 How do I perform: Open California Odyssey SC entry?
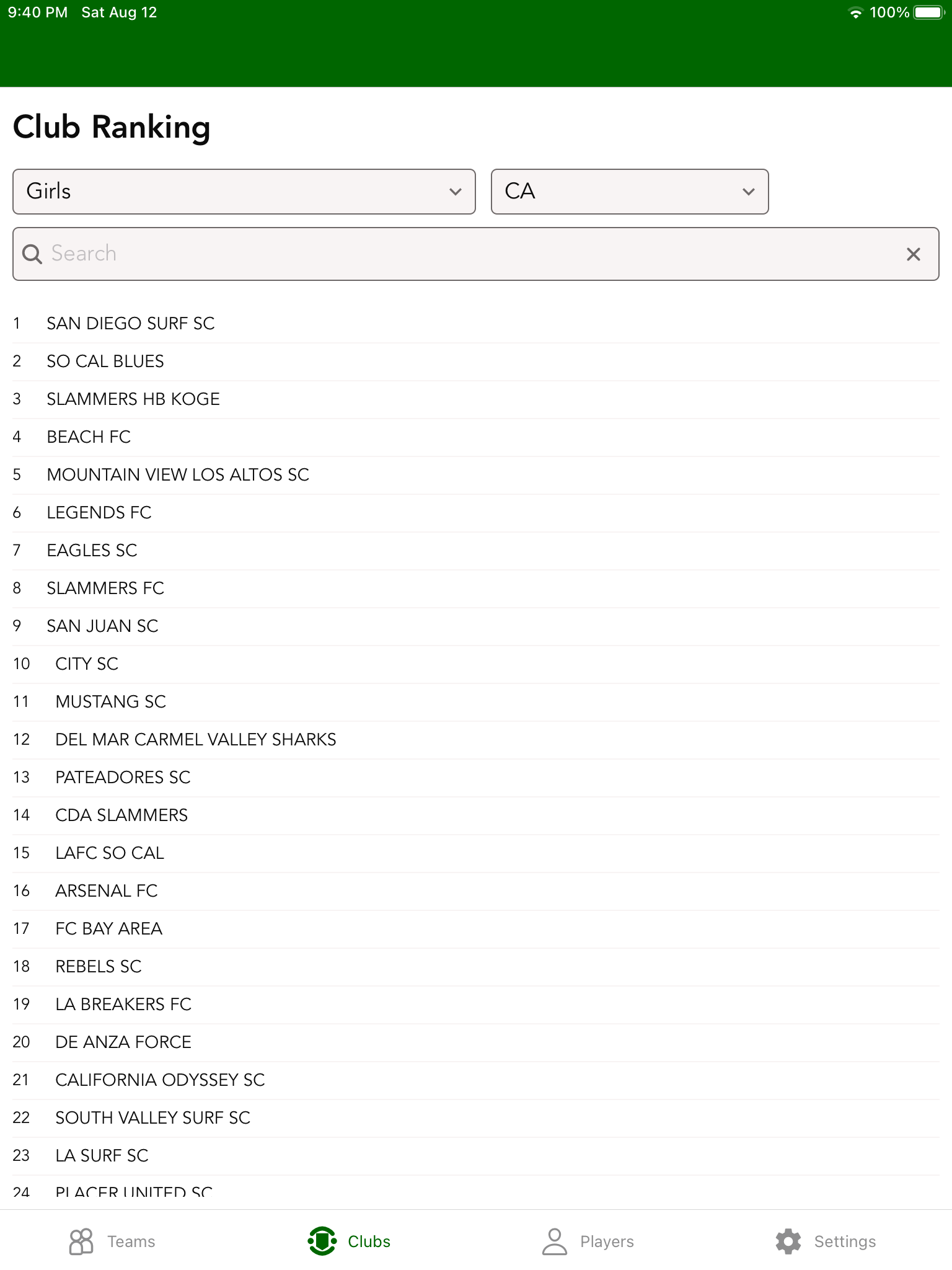[x=160, y=1080]
